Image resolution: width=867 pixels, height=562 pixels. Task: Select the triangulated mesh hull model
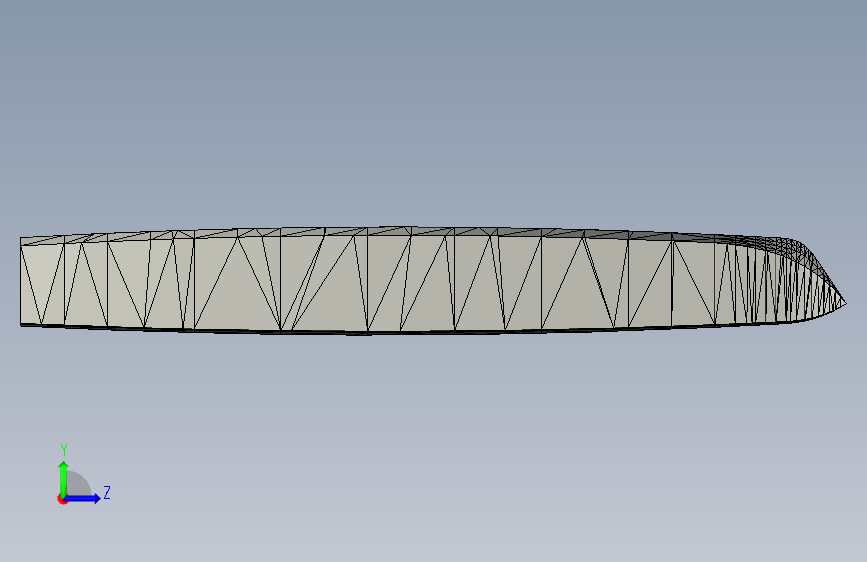[433, 280]
